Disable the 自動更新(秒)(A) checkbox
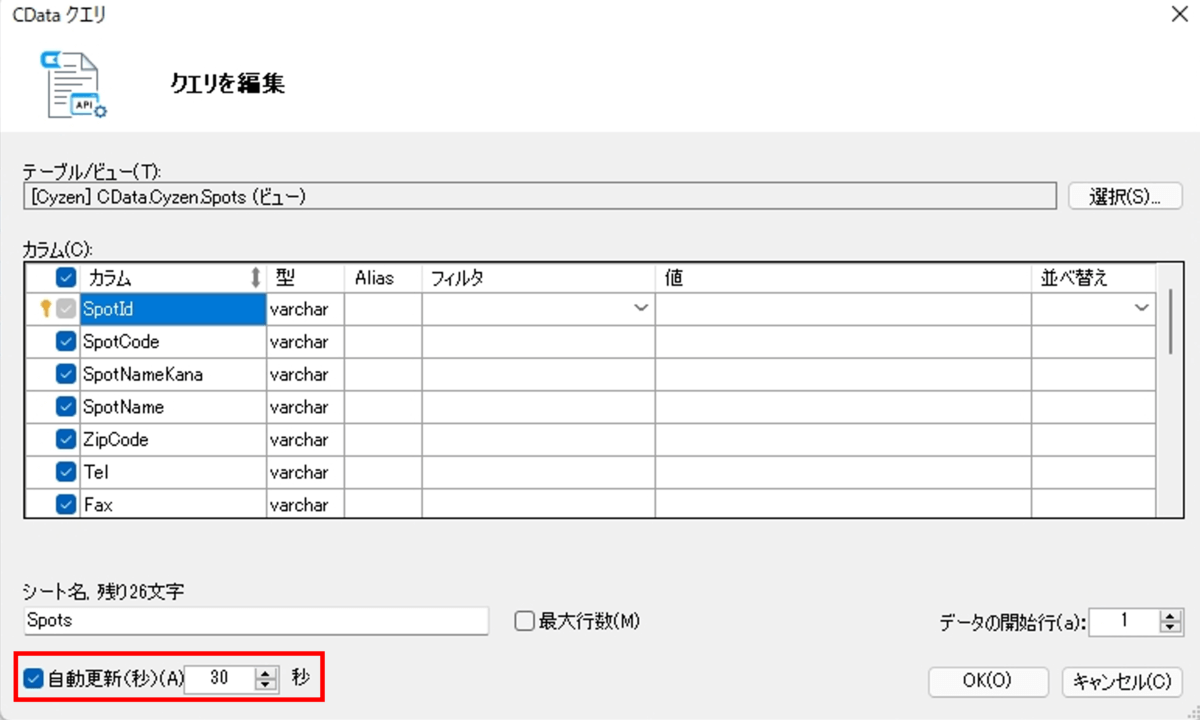 tap(33, 679)
